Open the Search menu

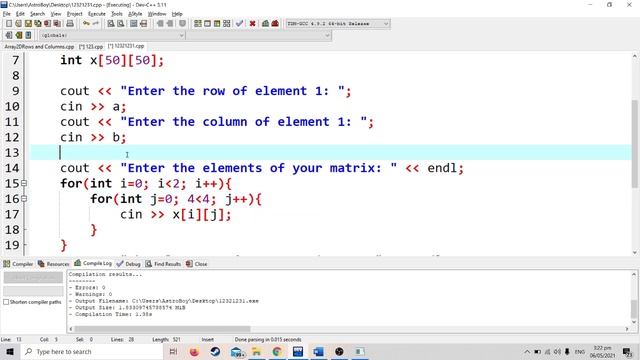tap(37, 14)
